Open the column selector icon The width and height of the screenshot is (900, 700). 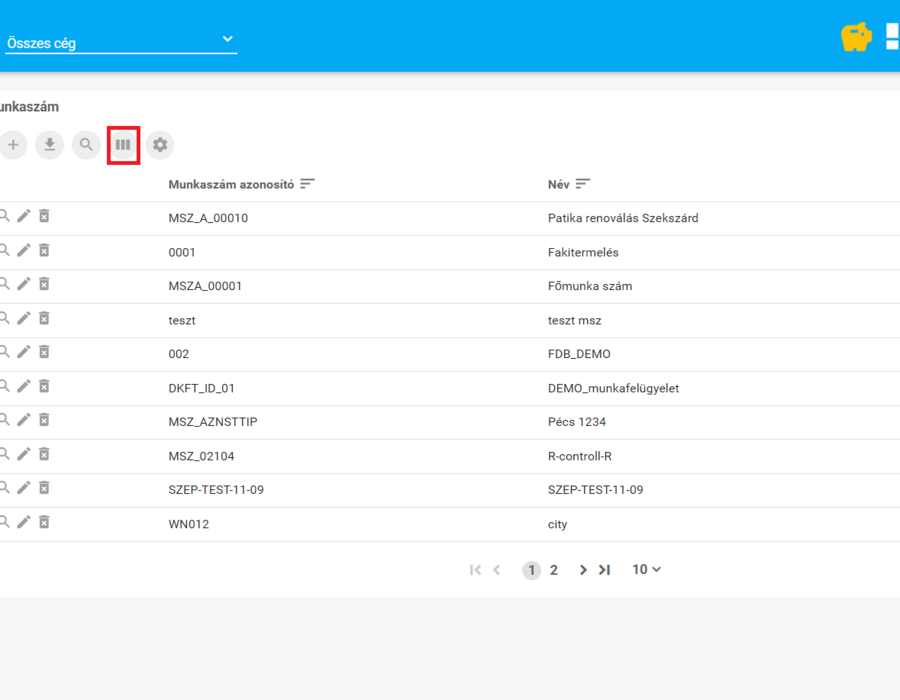[123, 145]
